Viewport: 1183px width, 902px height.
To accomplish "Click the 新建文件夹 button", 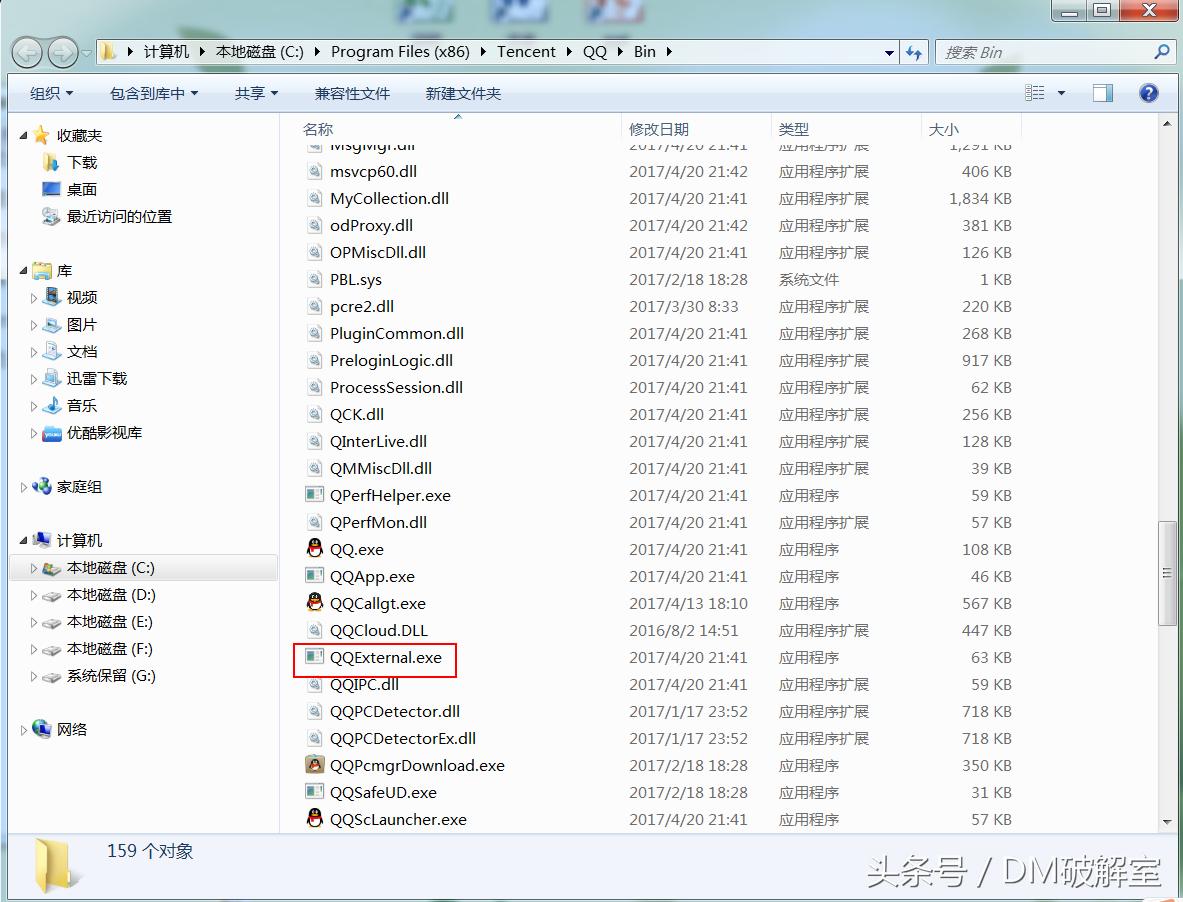I will click(463, 94).
